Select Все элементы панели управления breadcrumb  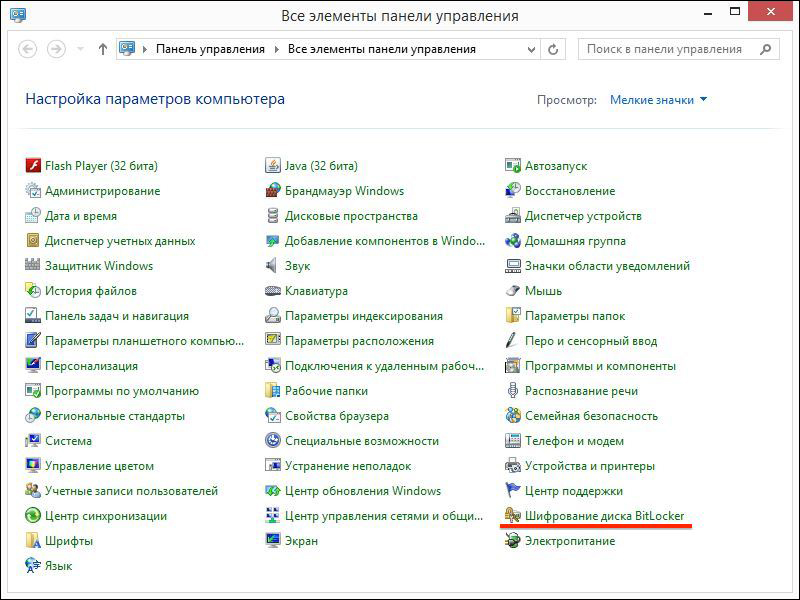click(x=382, y=49)
